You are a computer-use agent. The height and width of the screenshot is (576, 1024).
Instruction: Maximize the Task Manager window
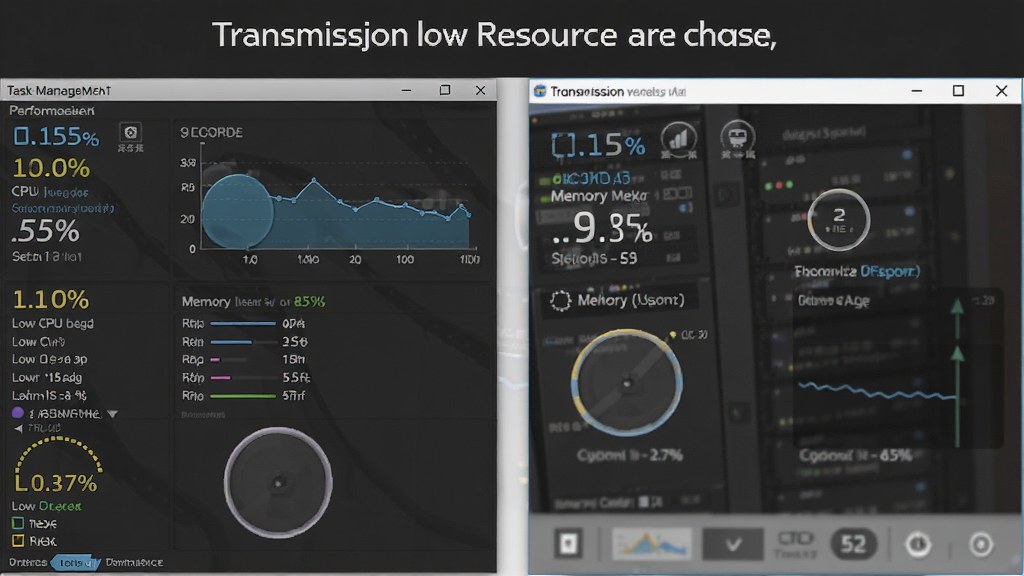pos(445,90)
